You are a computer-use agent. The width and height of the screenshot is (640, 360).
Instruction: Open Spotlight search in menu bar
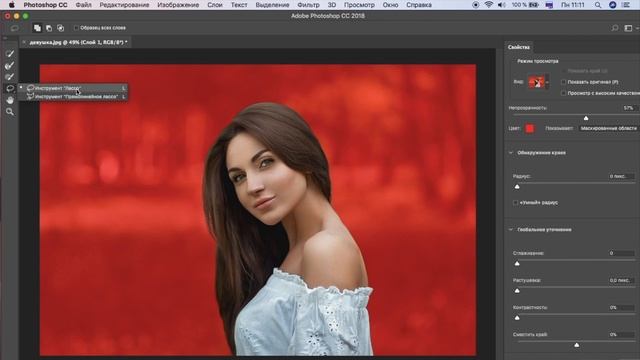[598, 5]
